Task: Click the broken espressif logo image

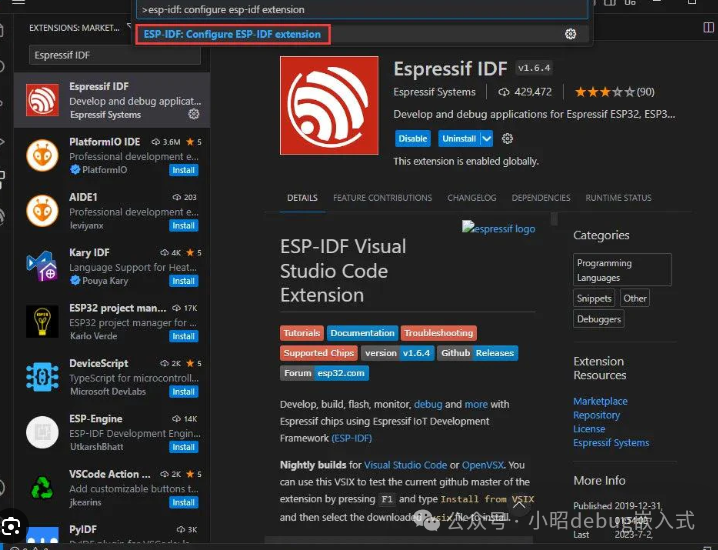Action: pos(499,228)
